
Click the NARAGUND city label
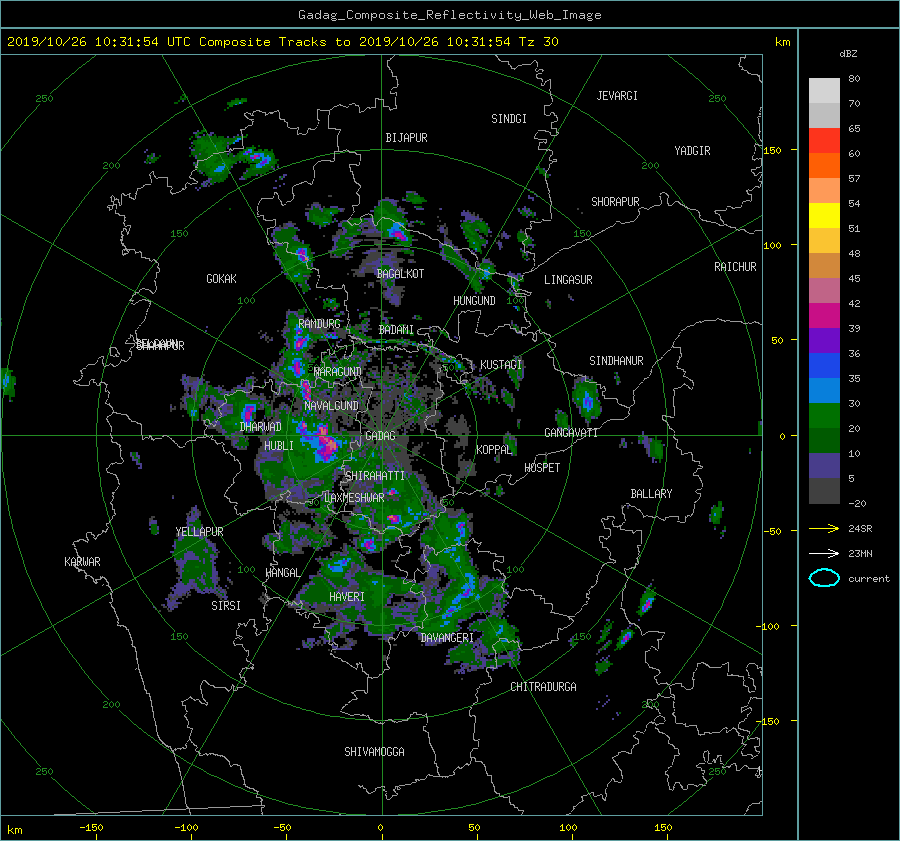coord(338,372)
